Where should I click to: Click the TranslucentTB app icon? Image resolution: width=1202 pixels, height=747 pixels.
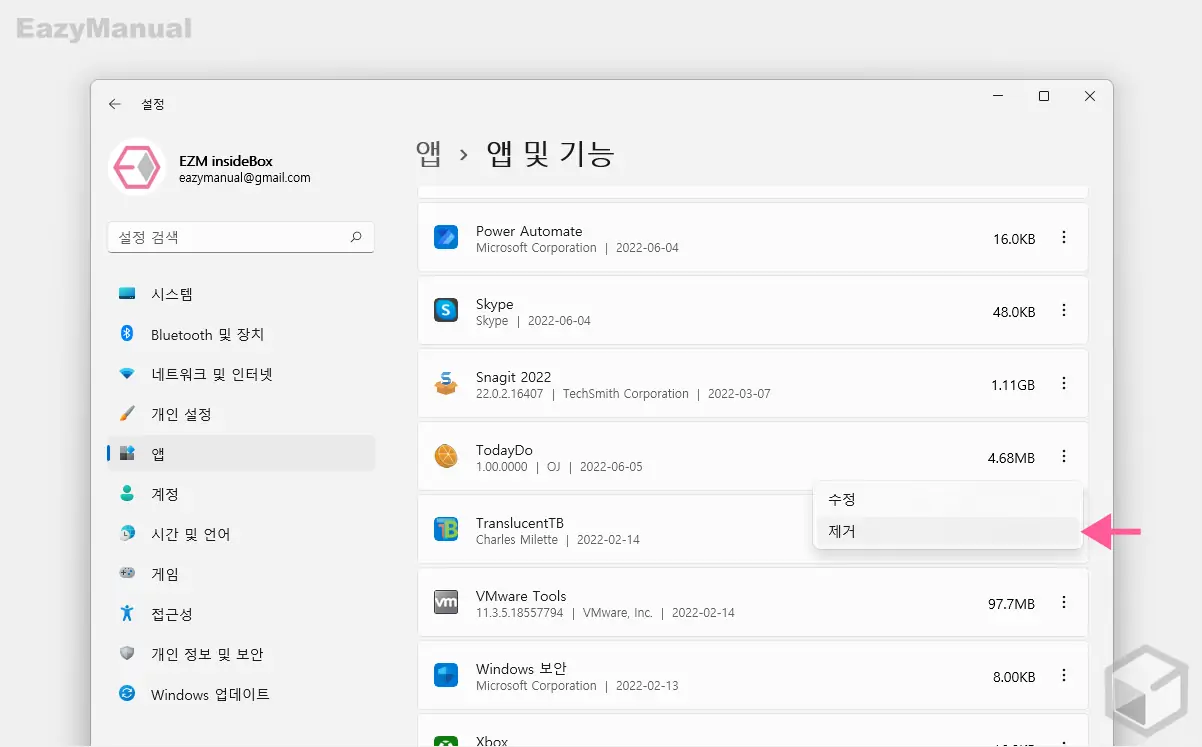[446, 529]
